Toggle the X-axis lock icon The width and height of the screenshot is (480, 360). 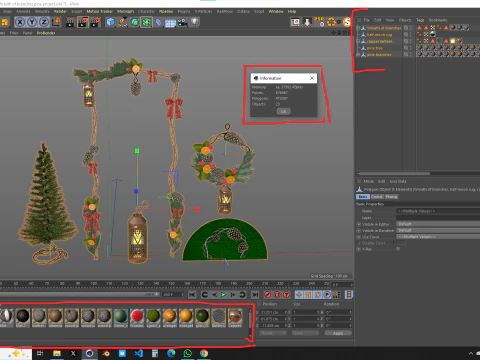[x=20, y=22]
